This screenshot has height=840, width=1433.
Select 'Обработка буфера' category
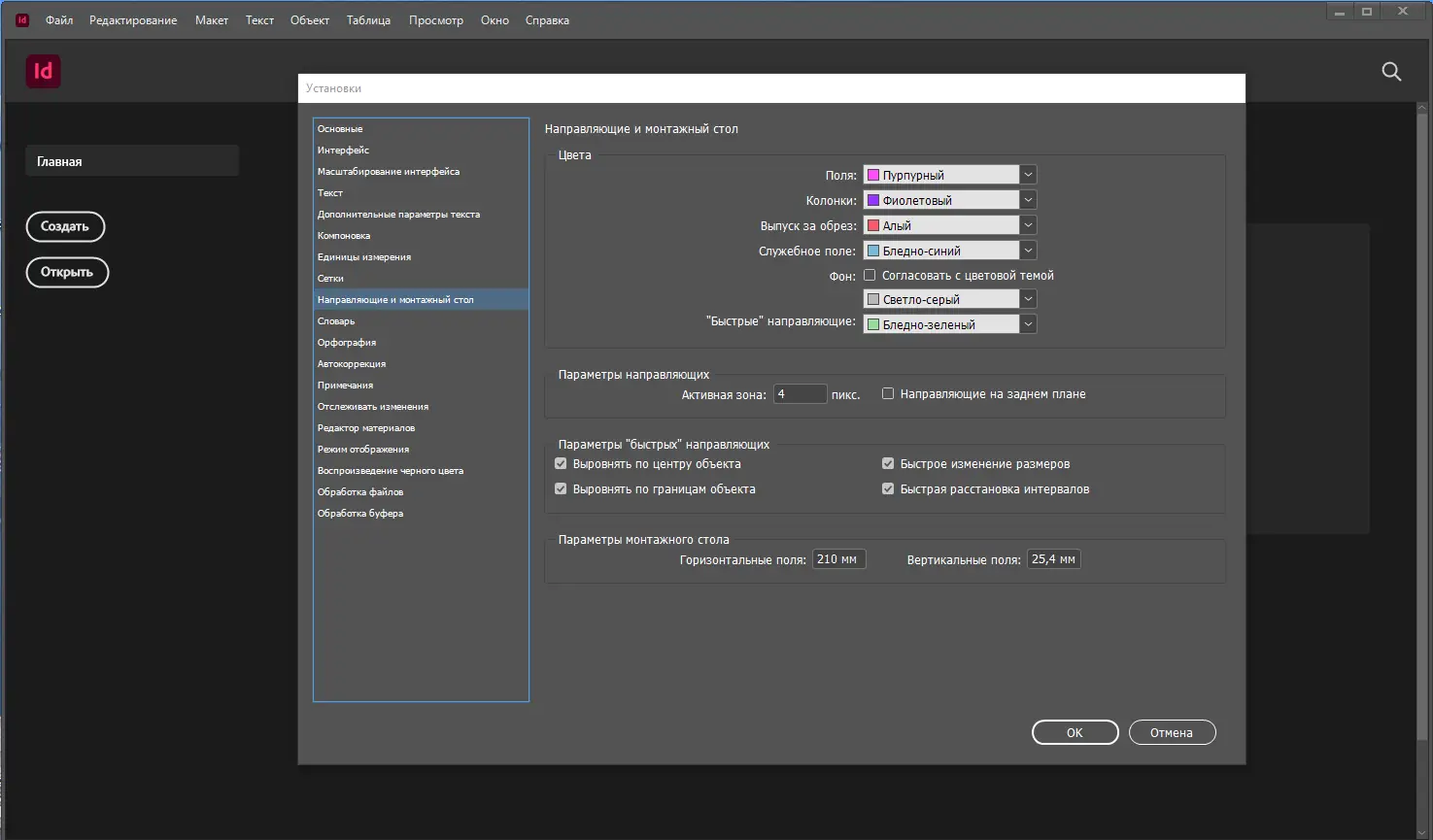coord(422,514)
